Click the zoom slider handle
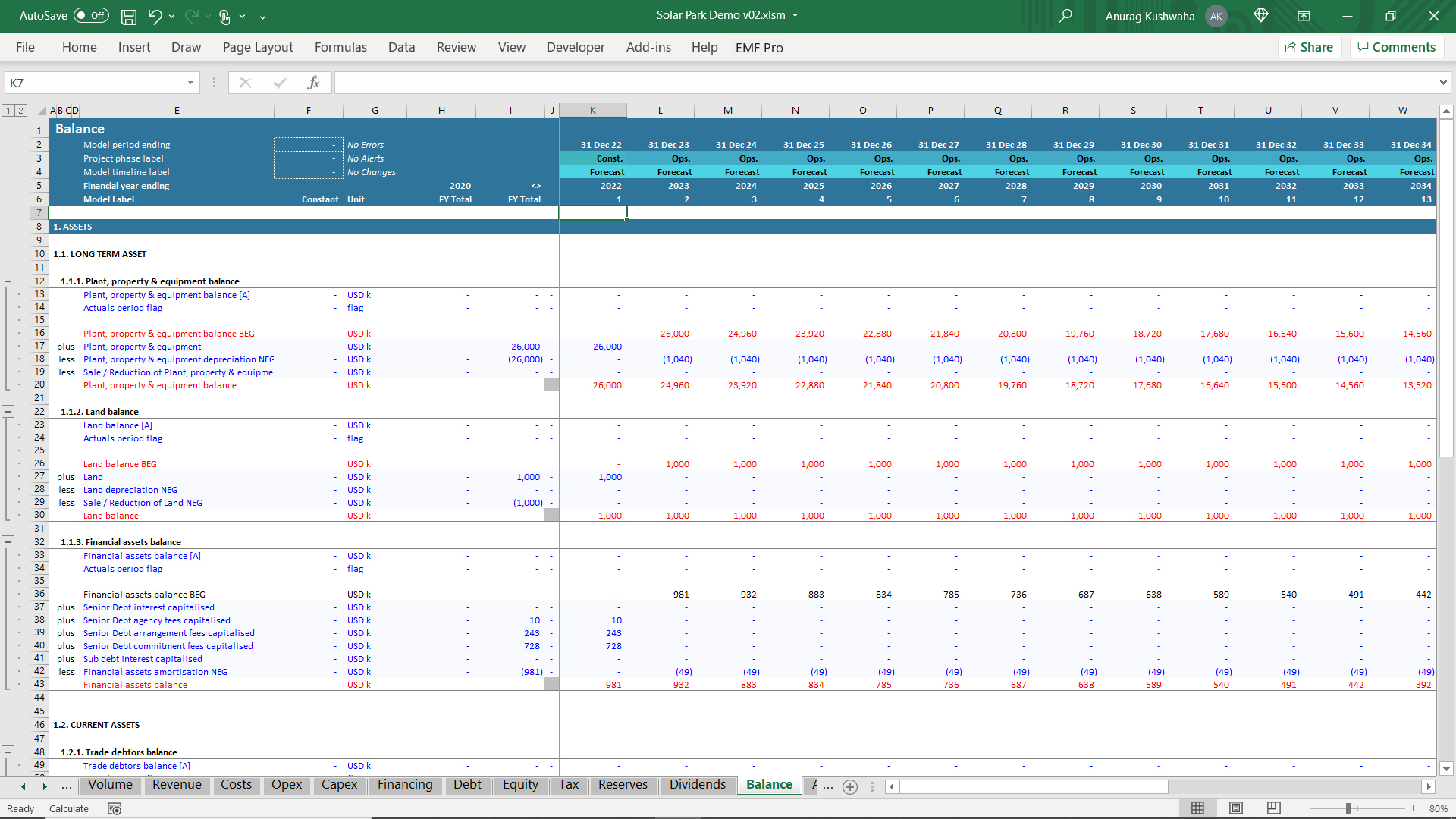Screen dimensions: 1456x819 click(1348, 809)
